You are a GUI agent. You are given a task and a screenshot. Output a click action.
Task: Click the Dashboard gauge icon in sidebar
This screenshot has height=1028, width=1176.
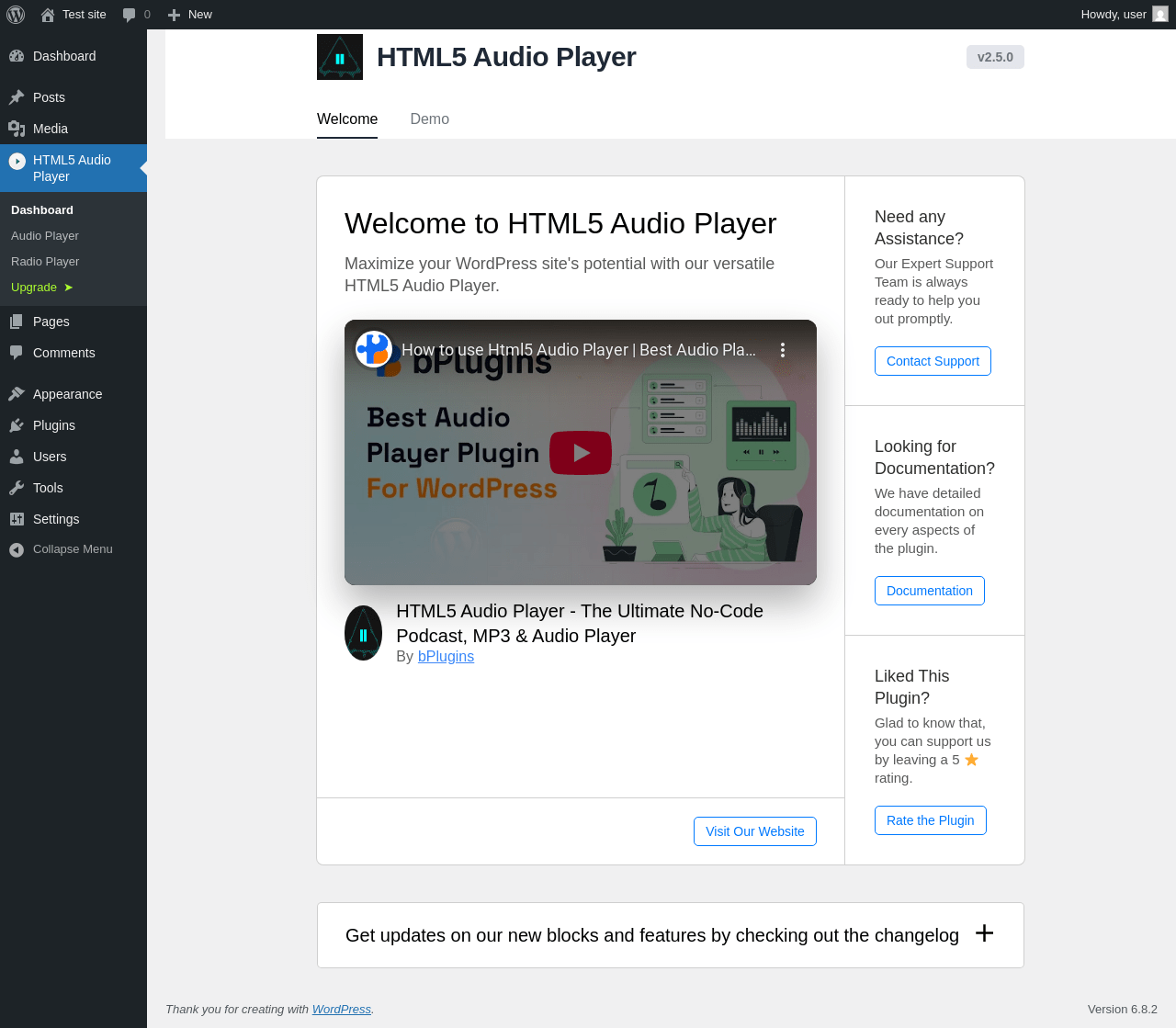(x=17, y=56)
